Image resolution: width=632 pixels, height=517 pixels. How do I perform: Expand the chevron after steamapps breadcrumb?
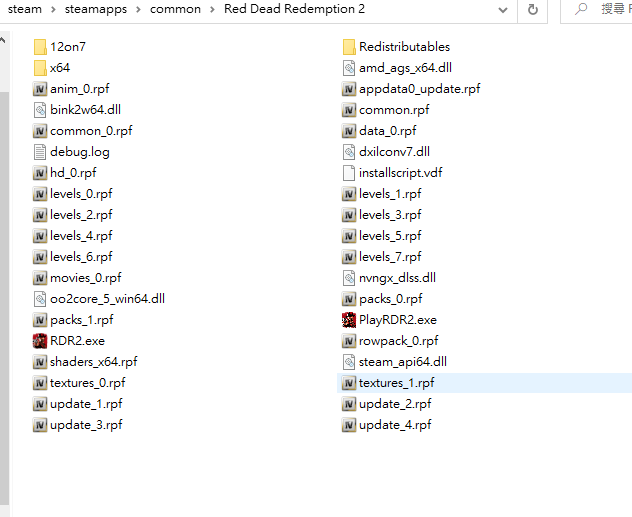(138, 9)
